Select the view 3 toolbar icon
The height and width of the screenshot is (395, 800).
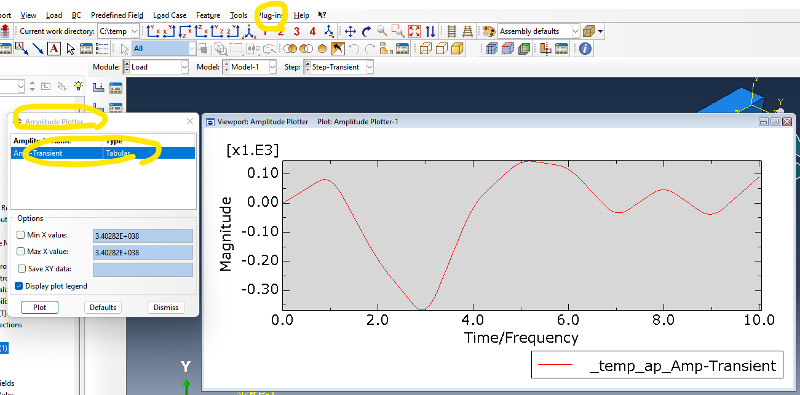[296, 31]
